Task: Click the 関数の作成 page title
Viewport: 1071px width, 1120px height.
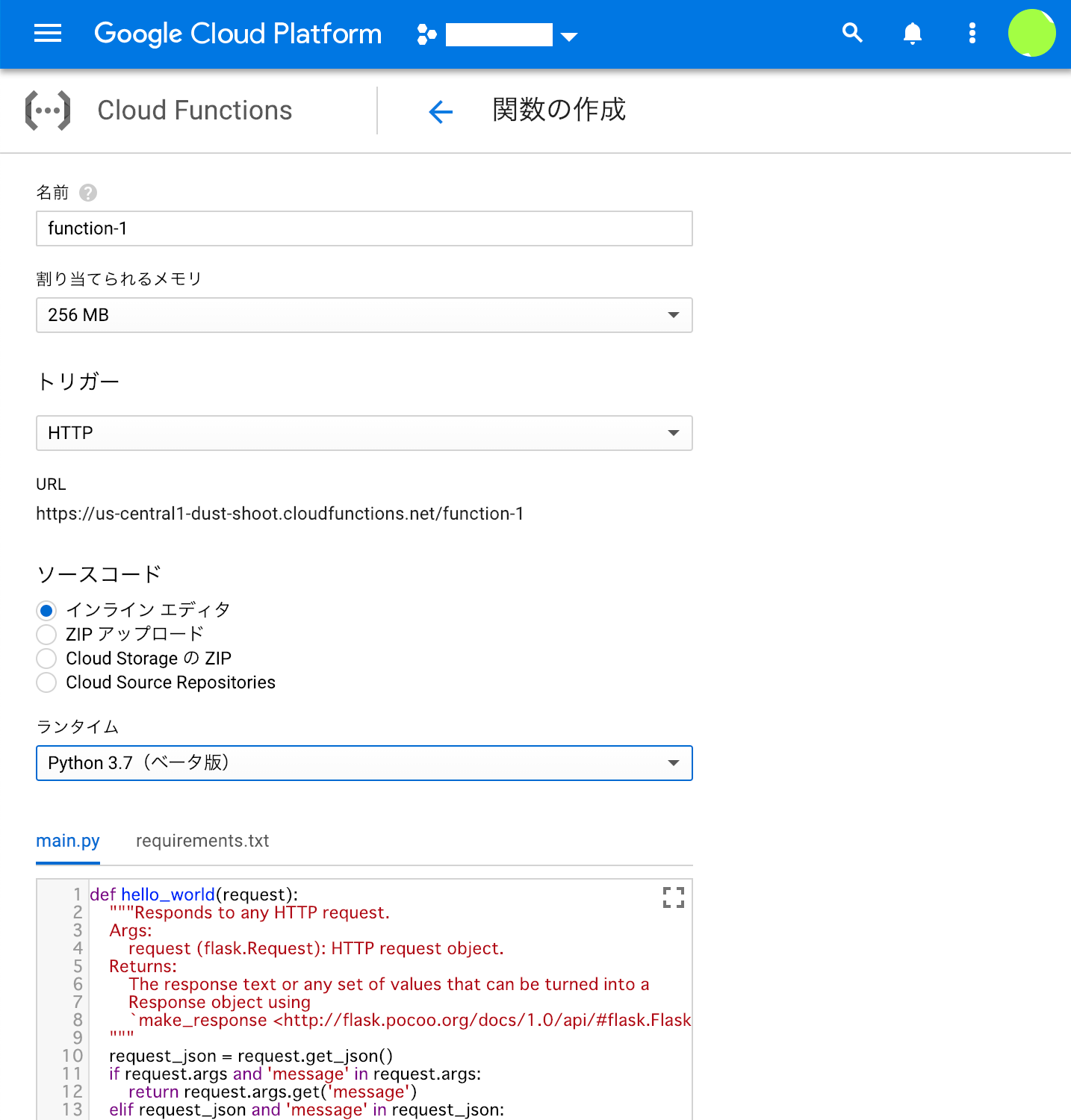Action: 559,110
